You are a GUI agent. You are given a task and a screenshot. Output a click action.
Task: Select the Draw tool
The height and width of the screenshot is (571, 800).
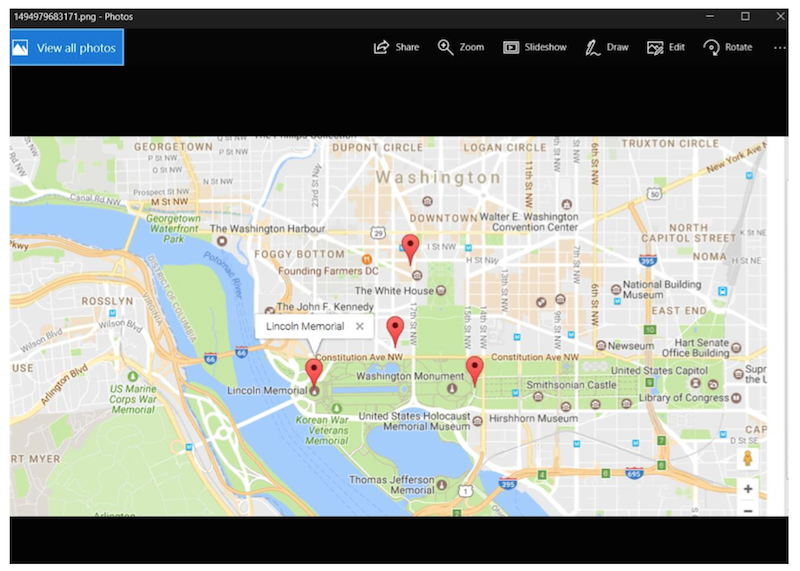[607, 47]
